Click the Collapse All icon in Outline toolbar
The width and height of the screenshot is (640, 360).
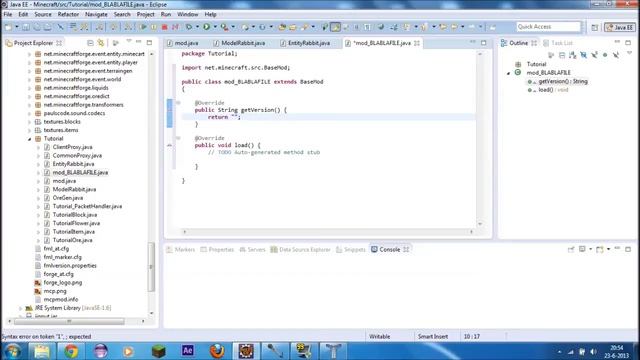pos(562,55)
